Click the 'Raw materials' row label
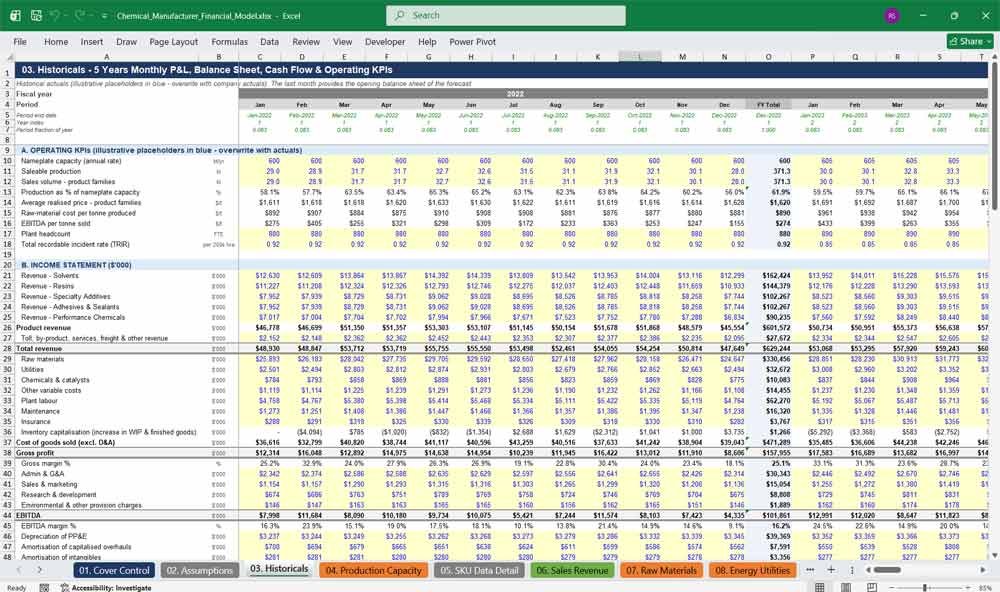Screen dimensions: 1000x592 coord(43,359)
